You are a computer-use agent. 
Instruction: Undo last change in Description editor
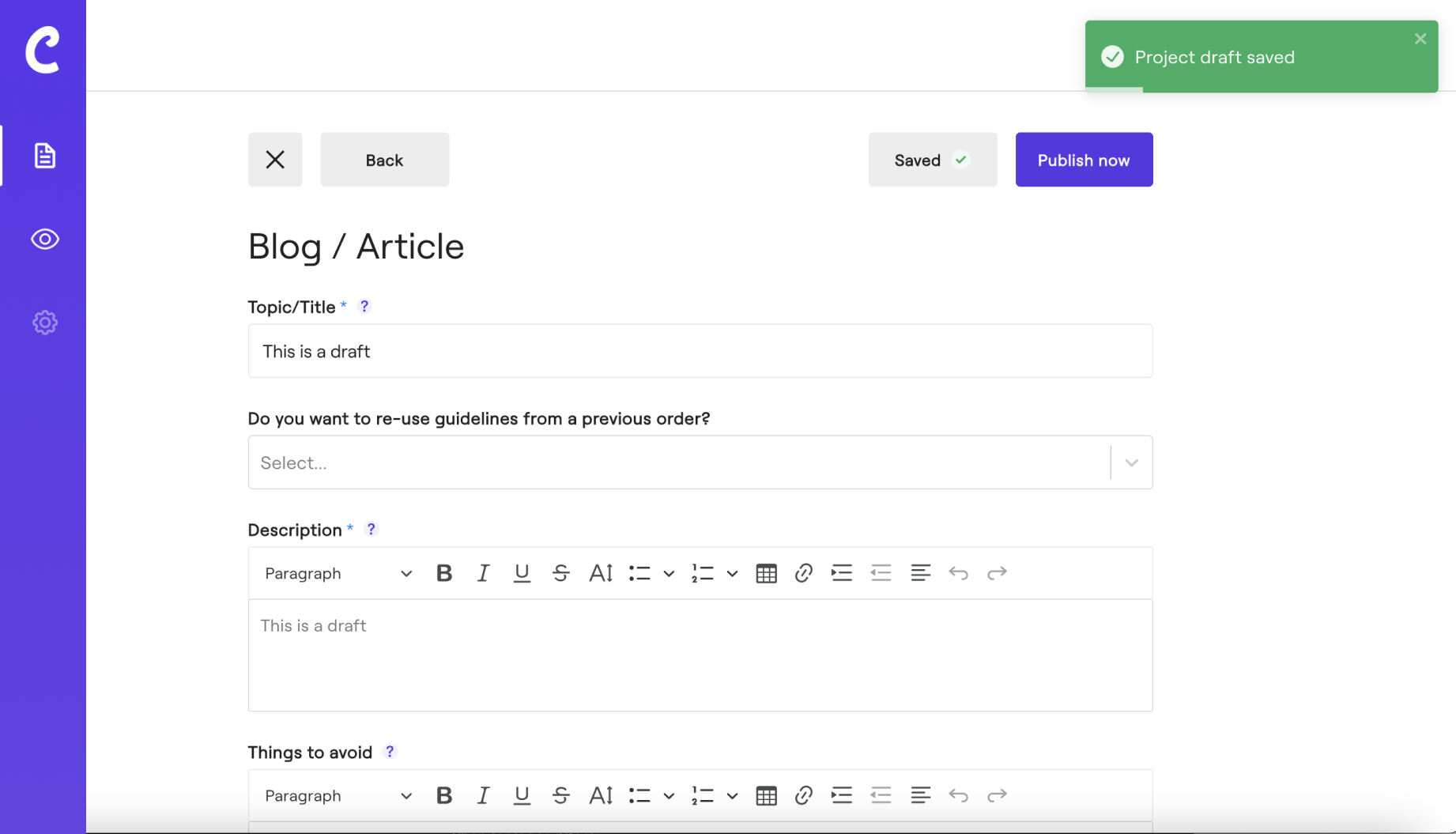[x=958, y=573]
